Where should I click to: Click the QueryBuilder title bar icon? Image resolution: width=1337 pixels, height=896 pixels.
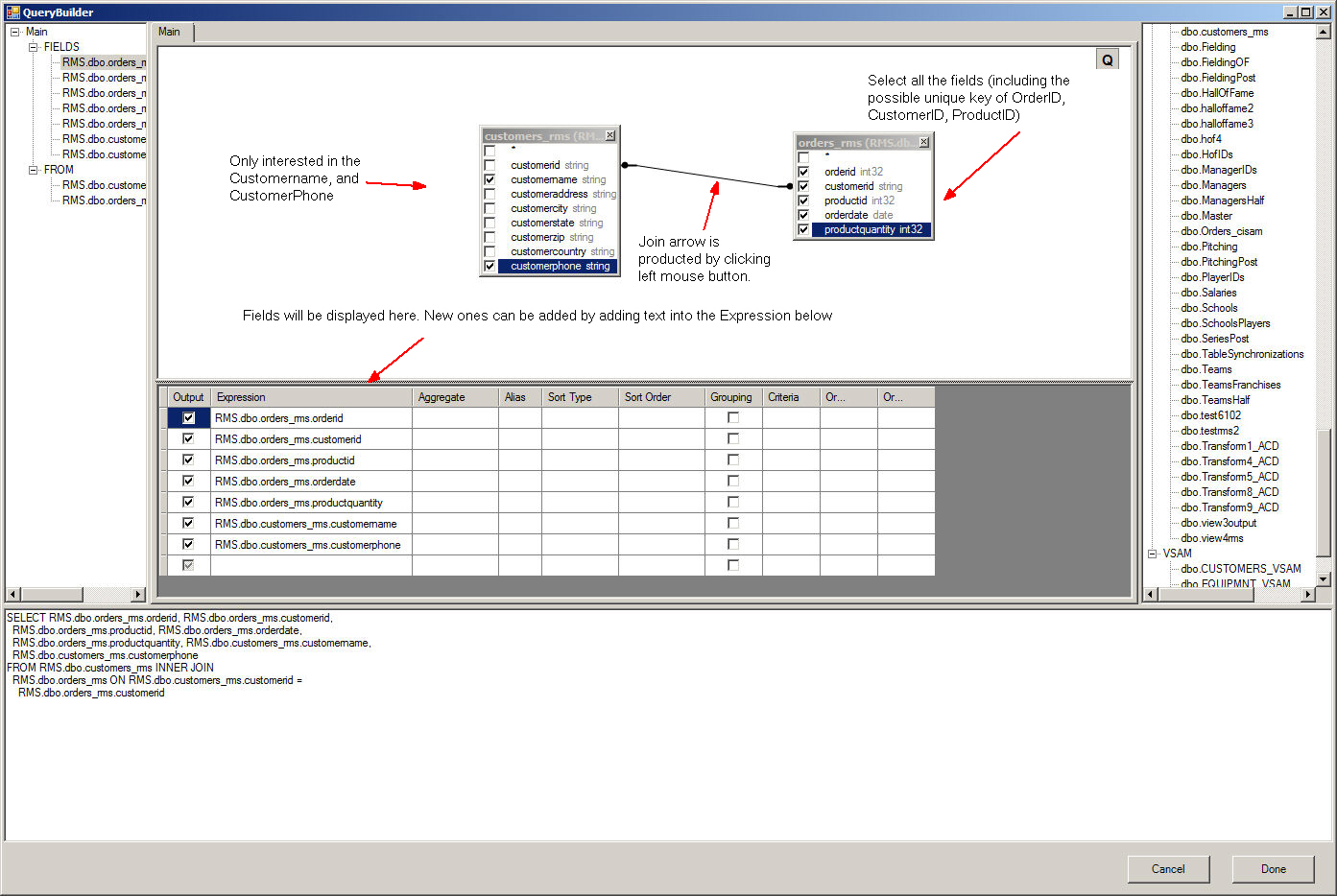(x=12, y=12)
